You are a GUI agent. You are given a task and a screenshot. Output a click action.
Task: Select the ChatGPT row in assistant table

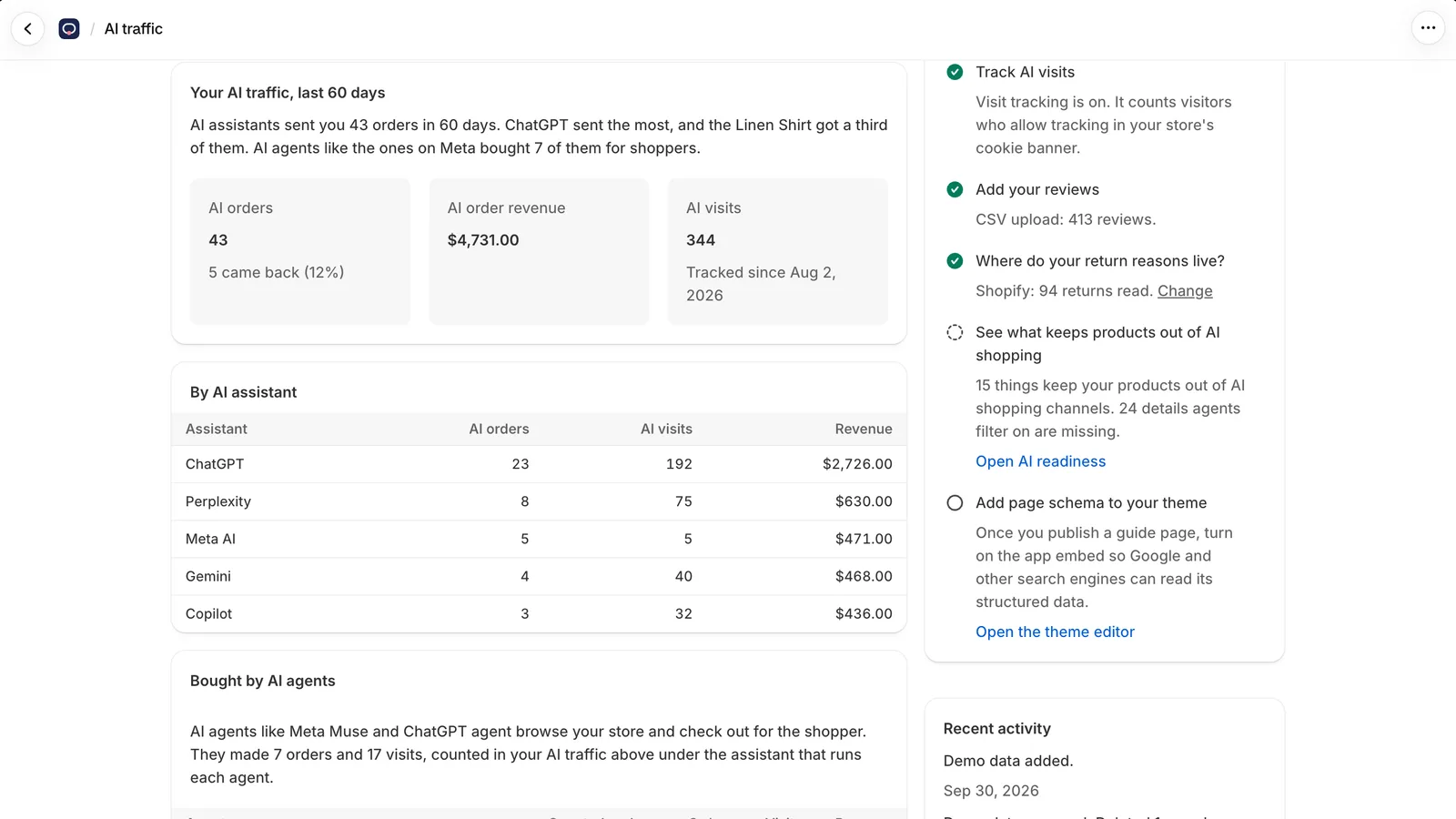pos(539,464)
